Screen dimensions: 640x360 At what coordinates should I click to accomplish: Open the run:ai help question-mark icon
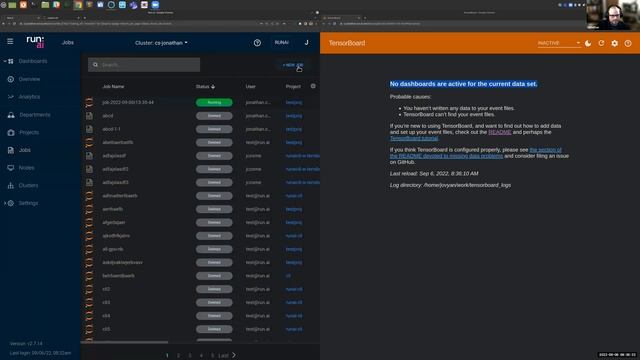click(257, 42)
